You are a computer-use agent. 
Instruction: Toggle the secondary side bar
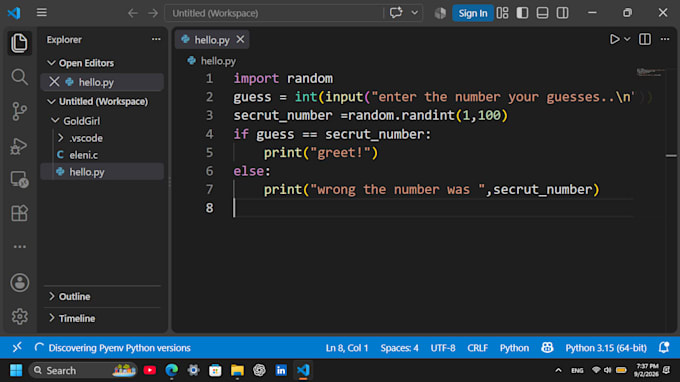(x=562, y=13)
